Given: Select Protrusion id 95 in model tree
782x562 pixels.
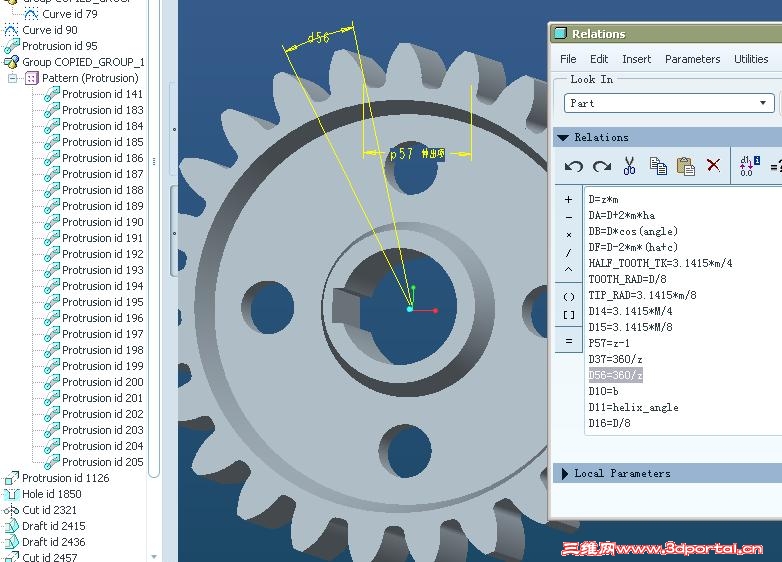Looking at the screenshot, I should click(60, 46).
